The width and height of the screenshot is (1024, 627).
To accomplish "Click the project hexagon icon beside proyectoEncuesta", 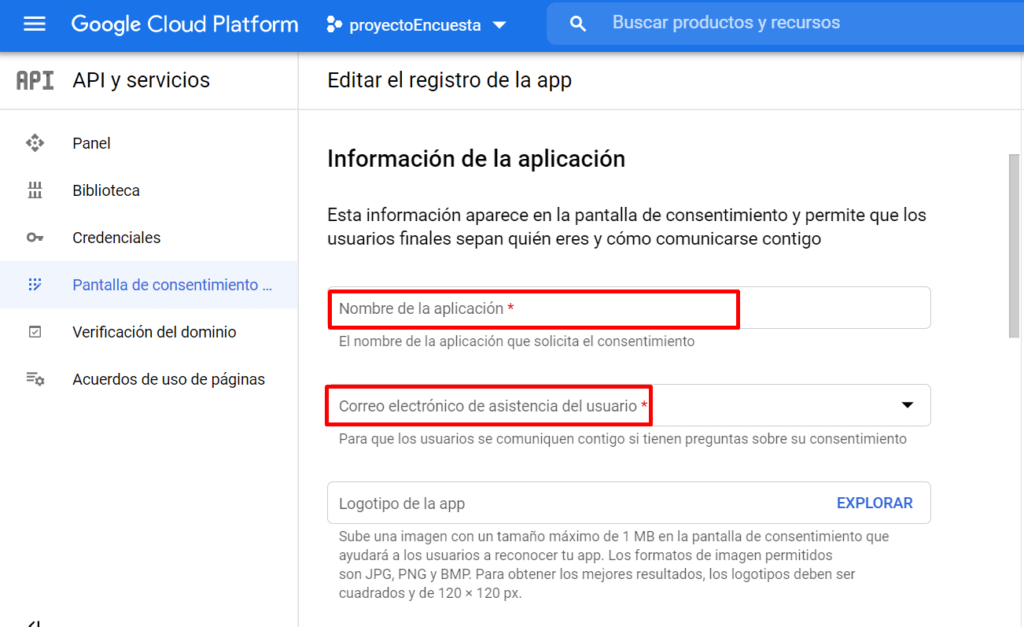I will (x=334, y=25).
